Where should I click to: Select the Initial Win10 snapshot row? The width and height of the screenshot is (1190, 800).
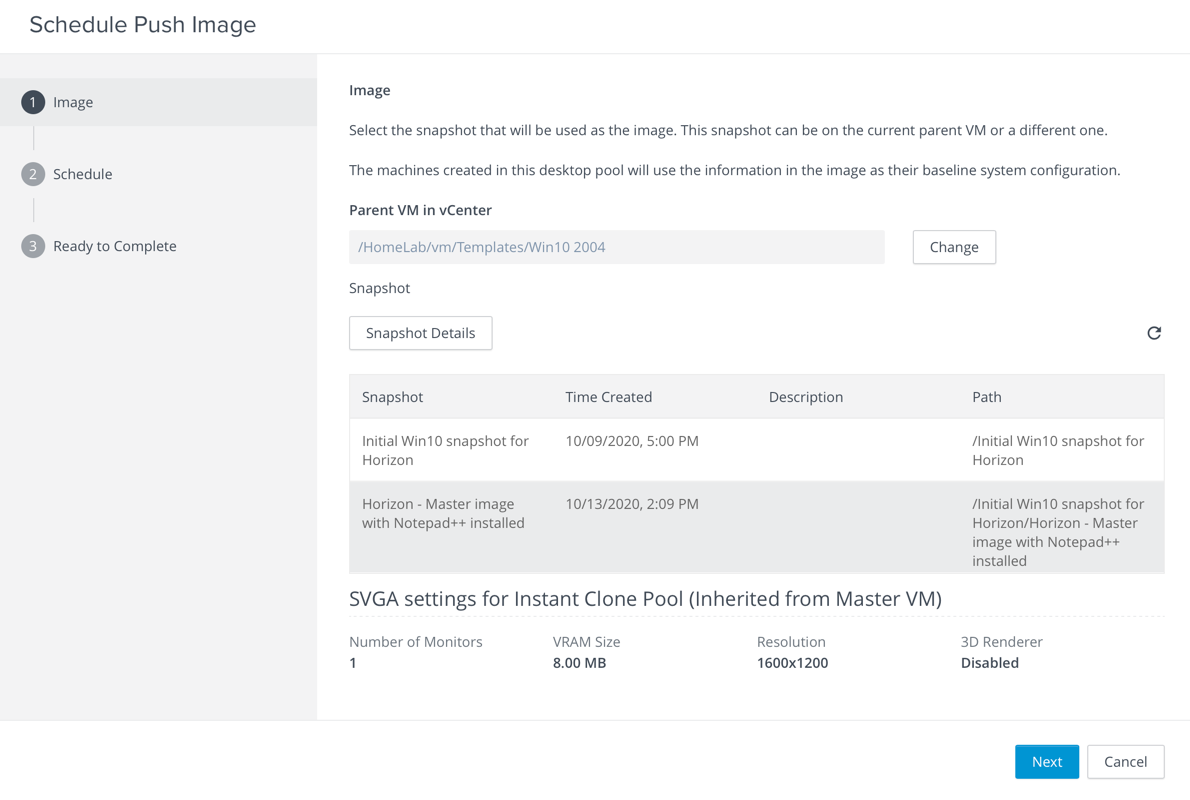[445, 450]
